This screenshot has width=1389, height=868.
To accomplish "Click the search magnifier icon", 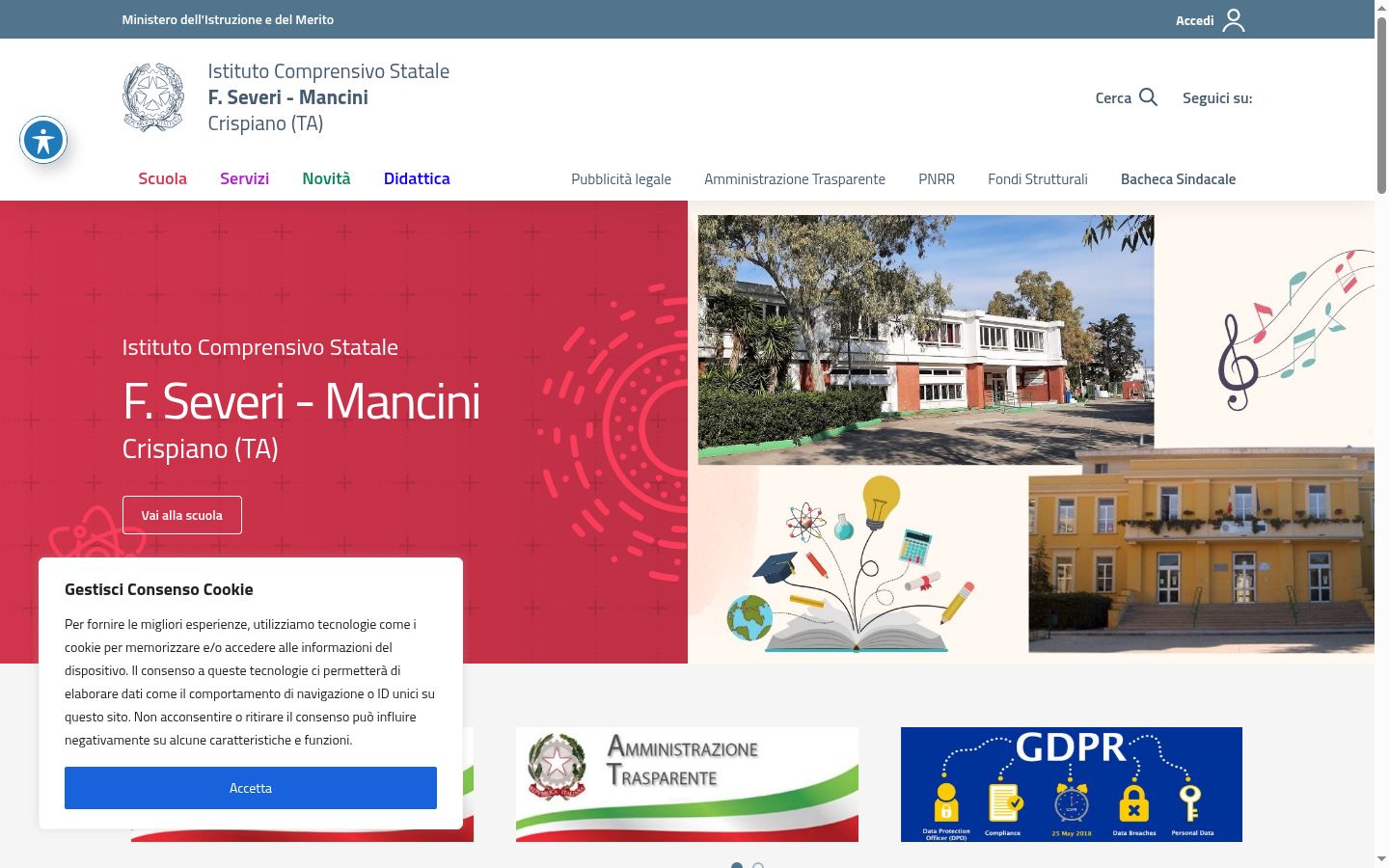I will tap(1148, 97).
